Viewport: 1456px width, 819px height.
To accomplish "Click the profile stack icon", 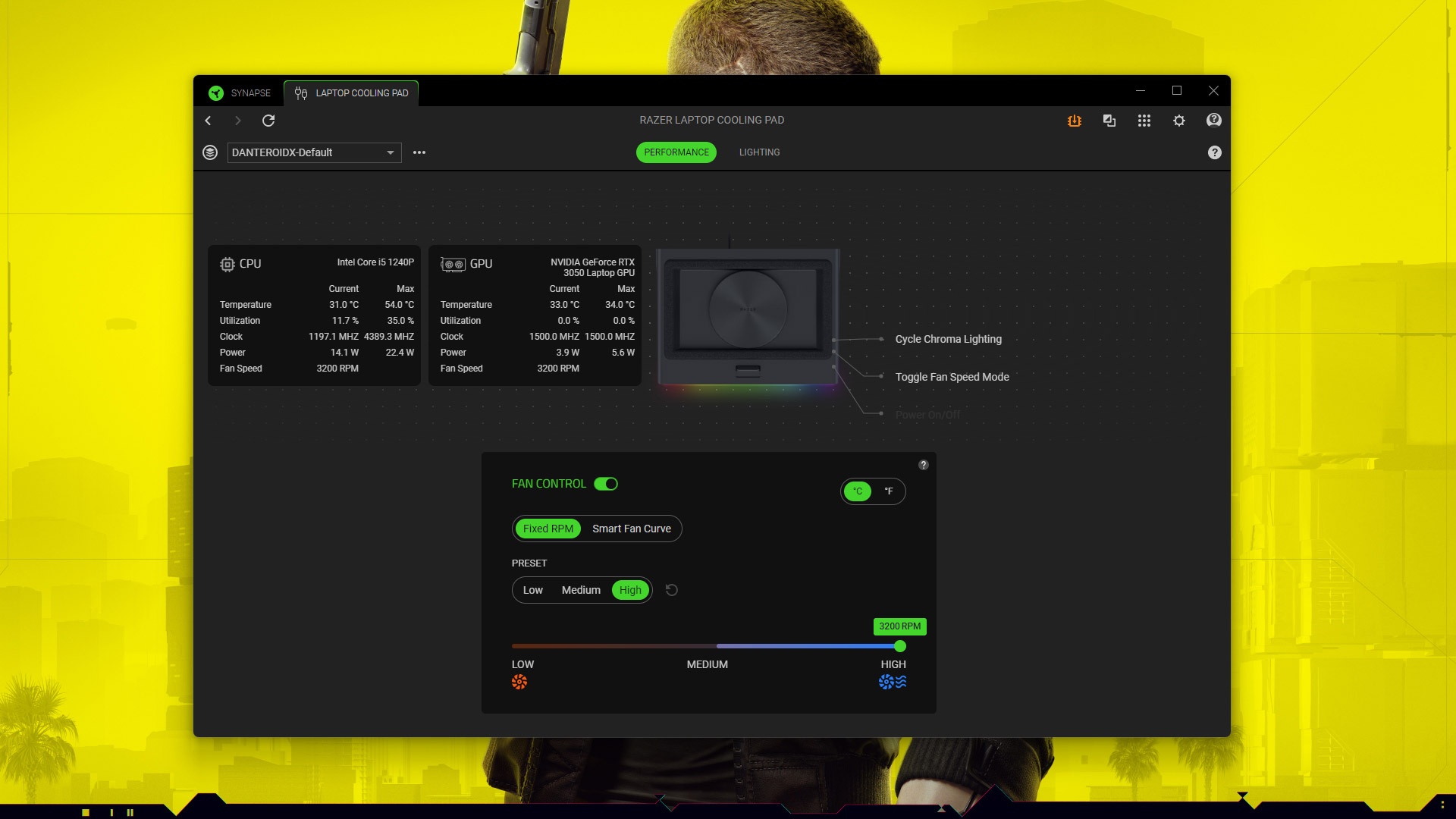I will (x=210, y=152).
